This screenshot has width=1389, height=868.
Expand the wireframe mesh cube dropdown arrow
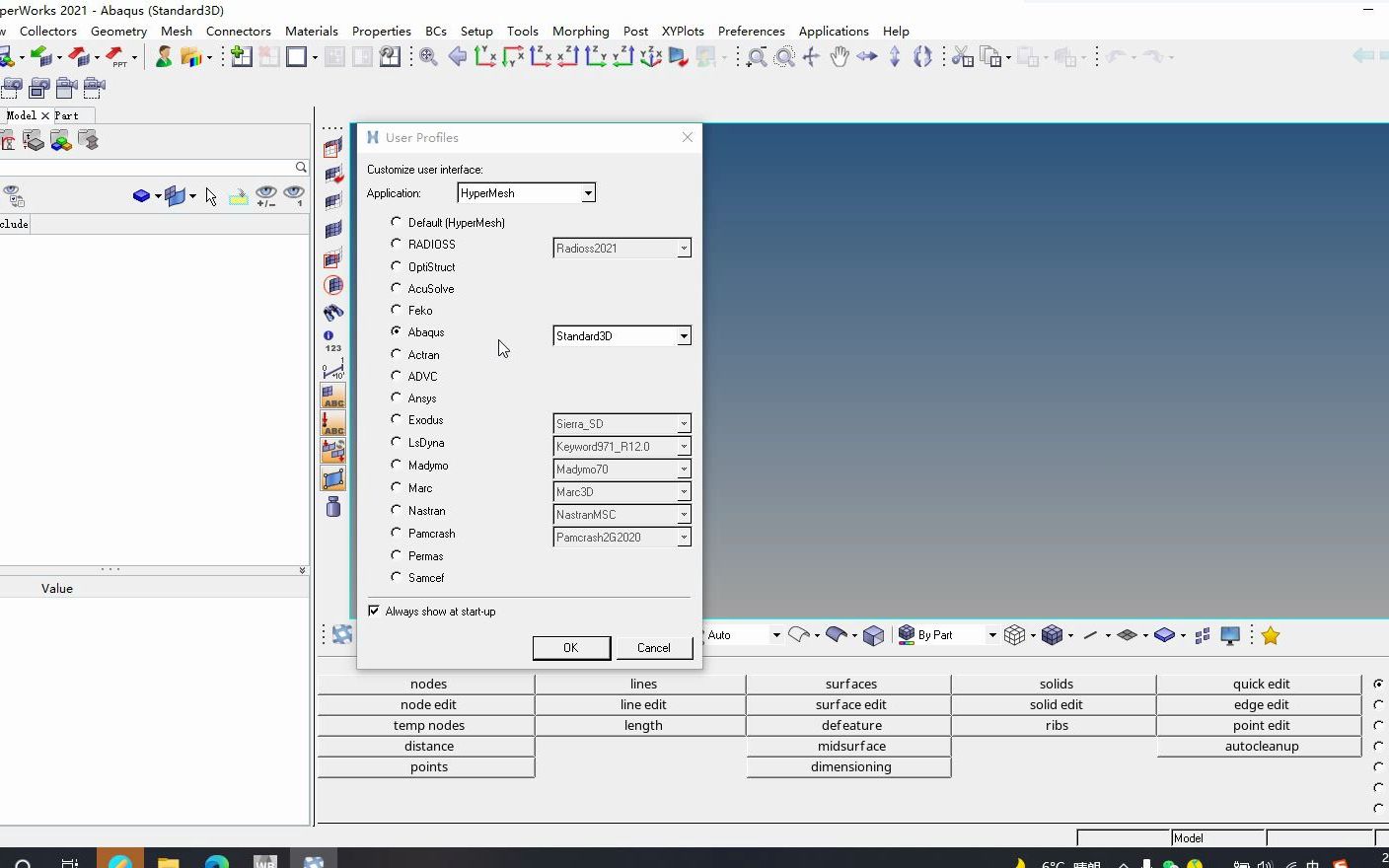point(1033,636)
